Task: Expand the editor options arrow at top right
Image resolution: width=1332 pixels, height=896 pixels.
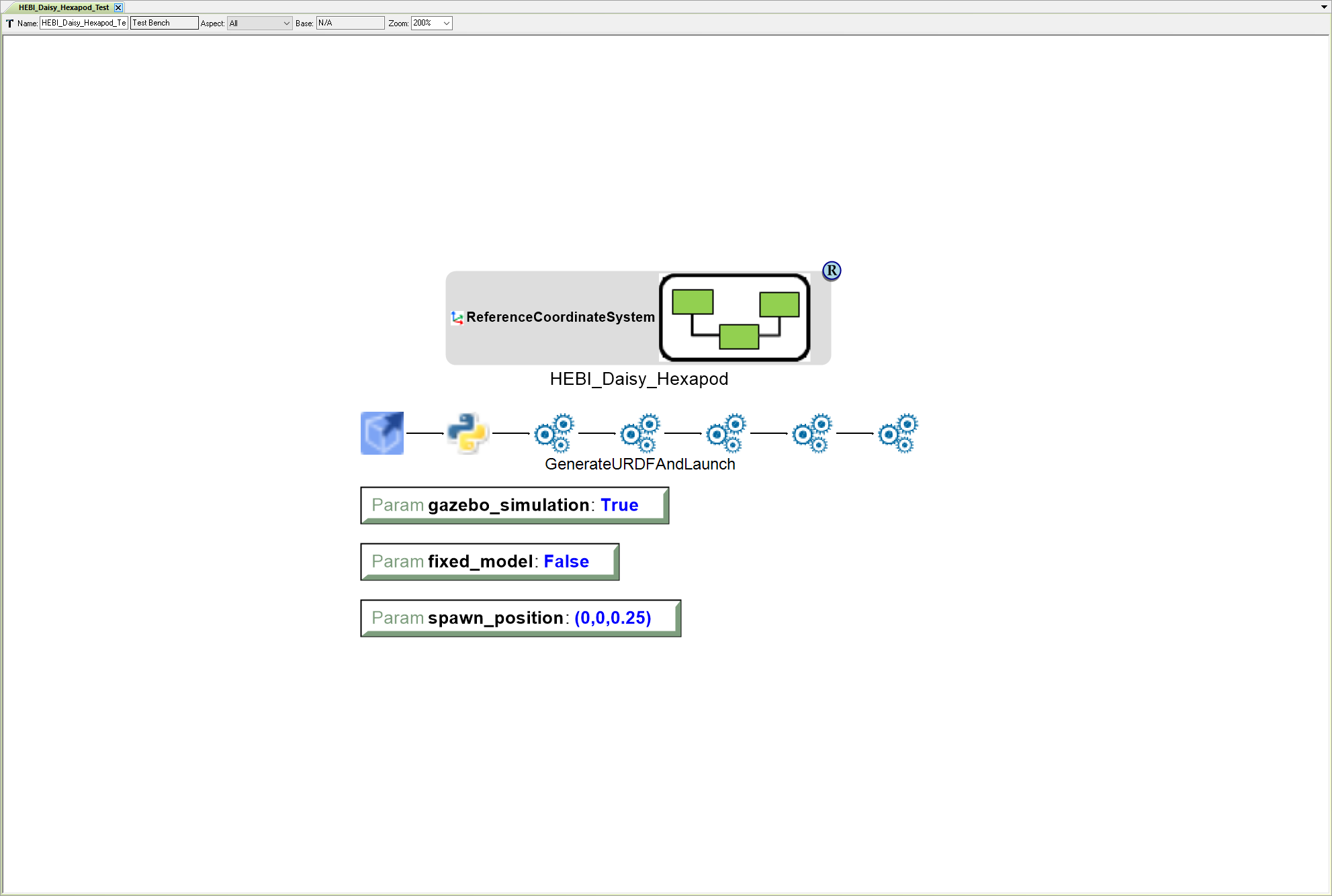Action: click(x=1324, y=7)
